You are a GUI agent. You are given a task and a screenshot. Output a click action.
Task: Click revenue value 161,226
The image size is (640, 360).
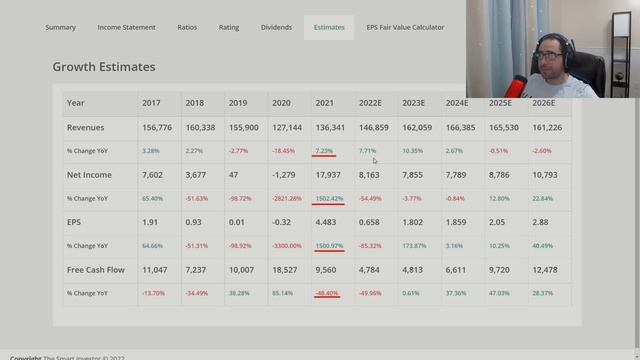point(547,127)
